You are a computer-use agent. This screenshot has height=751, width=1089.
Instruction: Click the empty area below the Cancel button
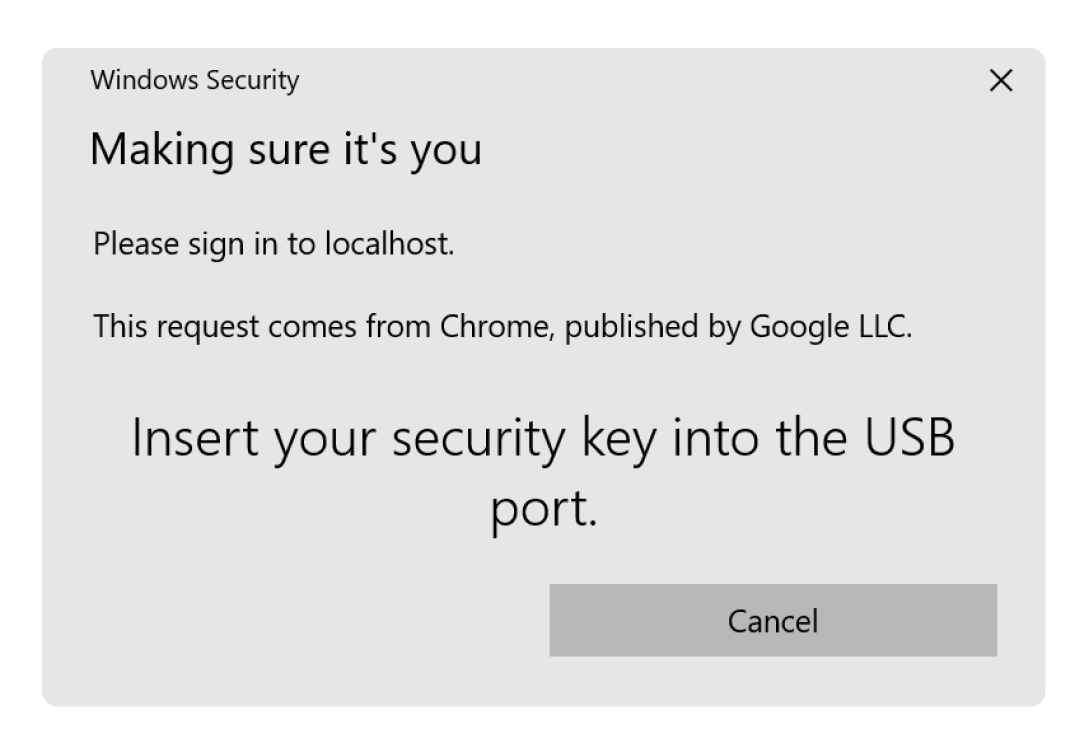pyautogui.click(x=772, y=680)
